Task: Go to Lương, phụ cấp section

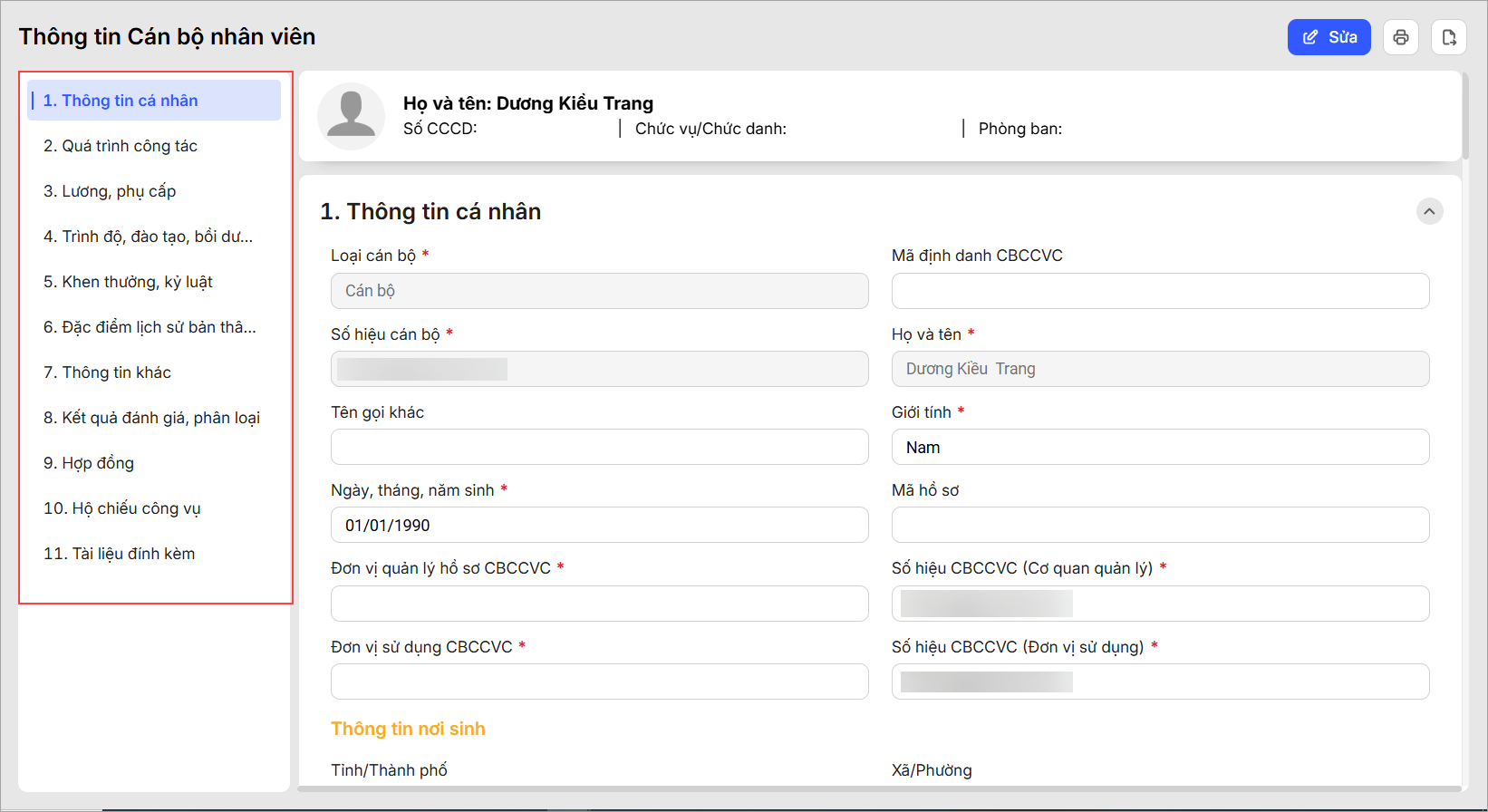Action: point(110,191)
